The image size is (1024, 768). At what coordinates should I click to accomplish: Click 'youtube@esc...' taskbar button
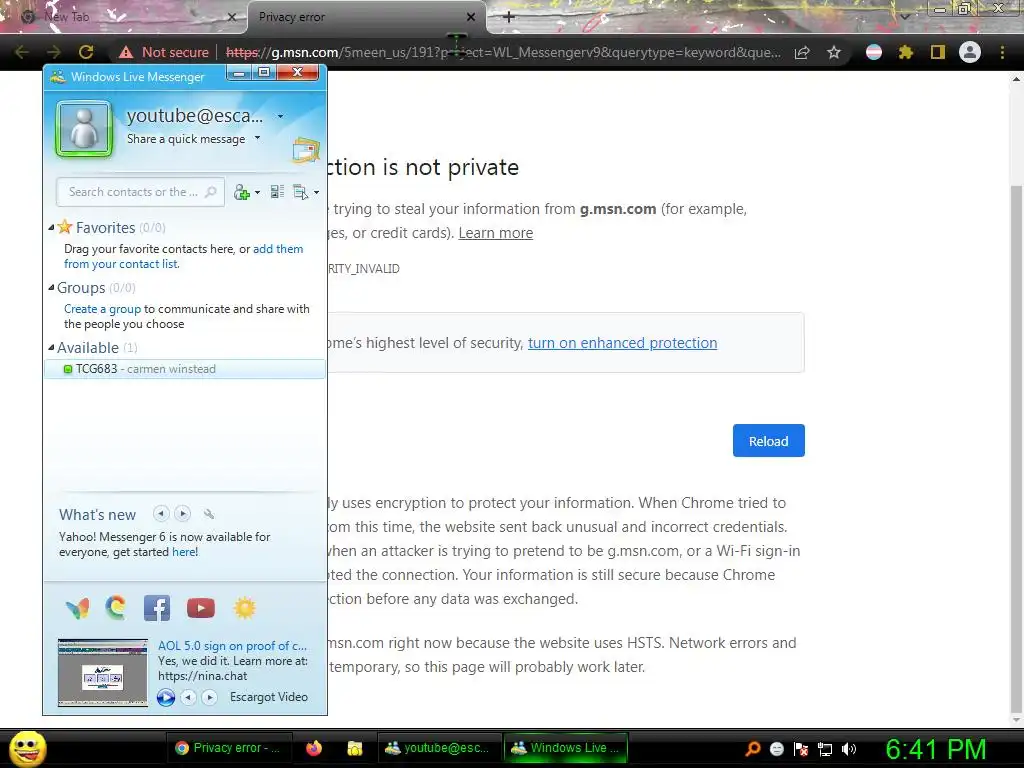point(438,748)
